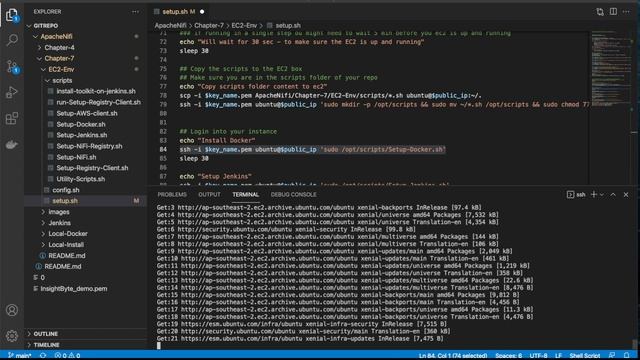Open the Search view in activity bar
The image size is (640, 360).
(x=12, y=40)
